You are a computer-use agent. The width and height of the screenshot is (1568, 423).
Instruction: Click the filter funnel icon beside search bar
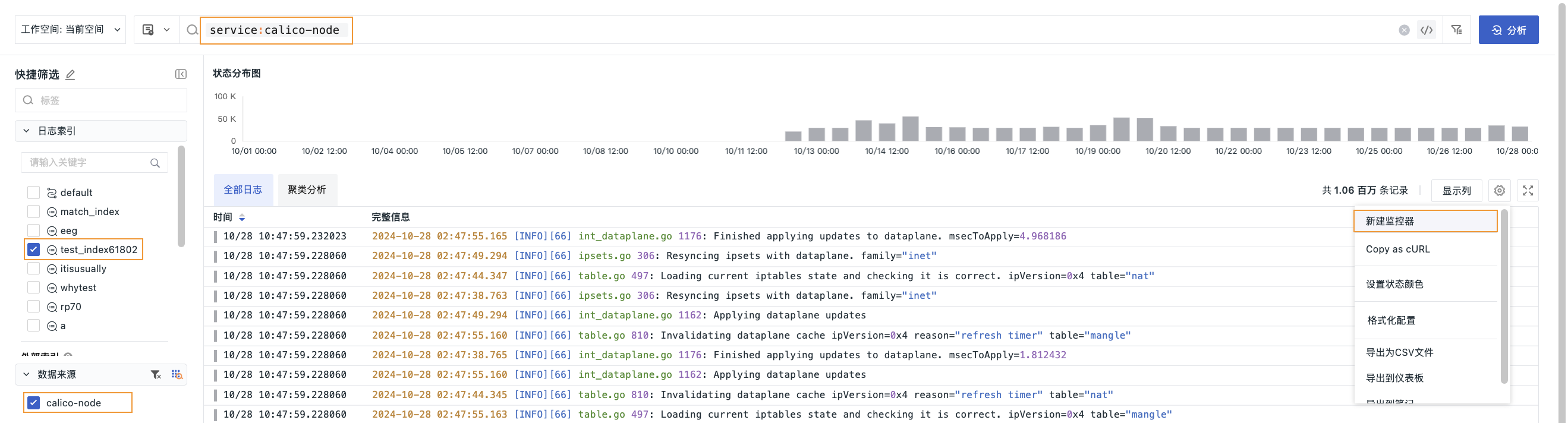pyautogui.click(x=1457, y=30)
